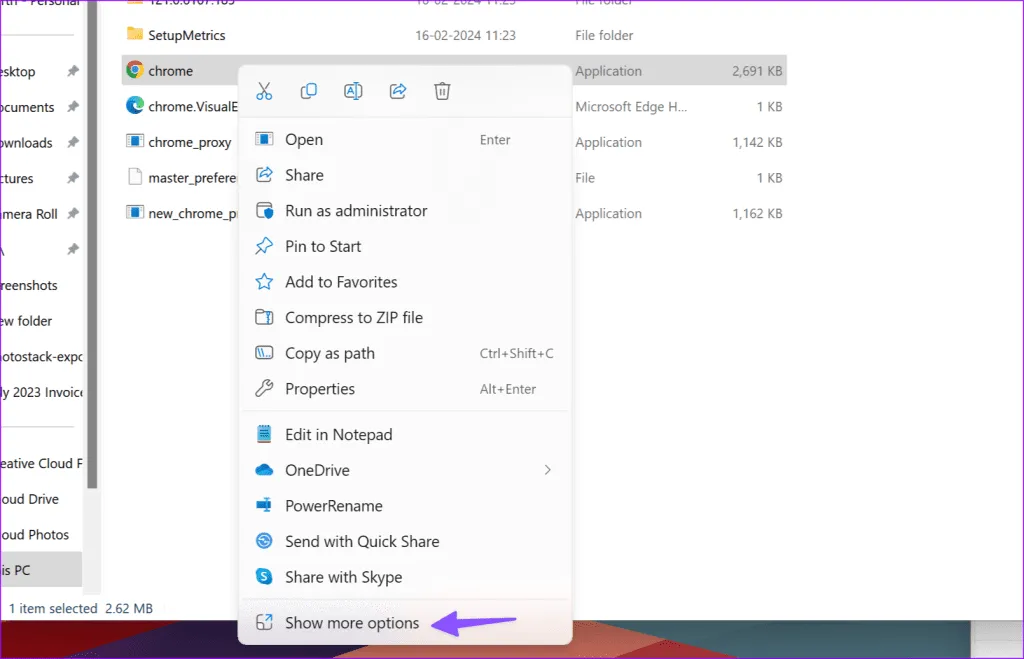Viewport: 1024px width, 659px height.
Task: Click the Copy icon in context menu
Action: pyautogui.click(x=309, y=92)
